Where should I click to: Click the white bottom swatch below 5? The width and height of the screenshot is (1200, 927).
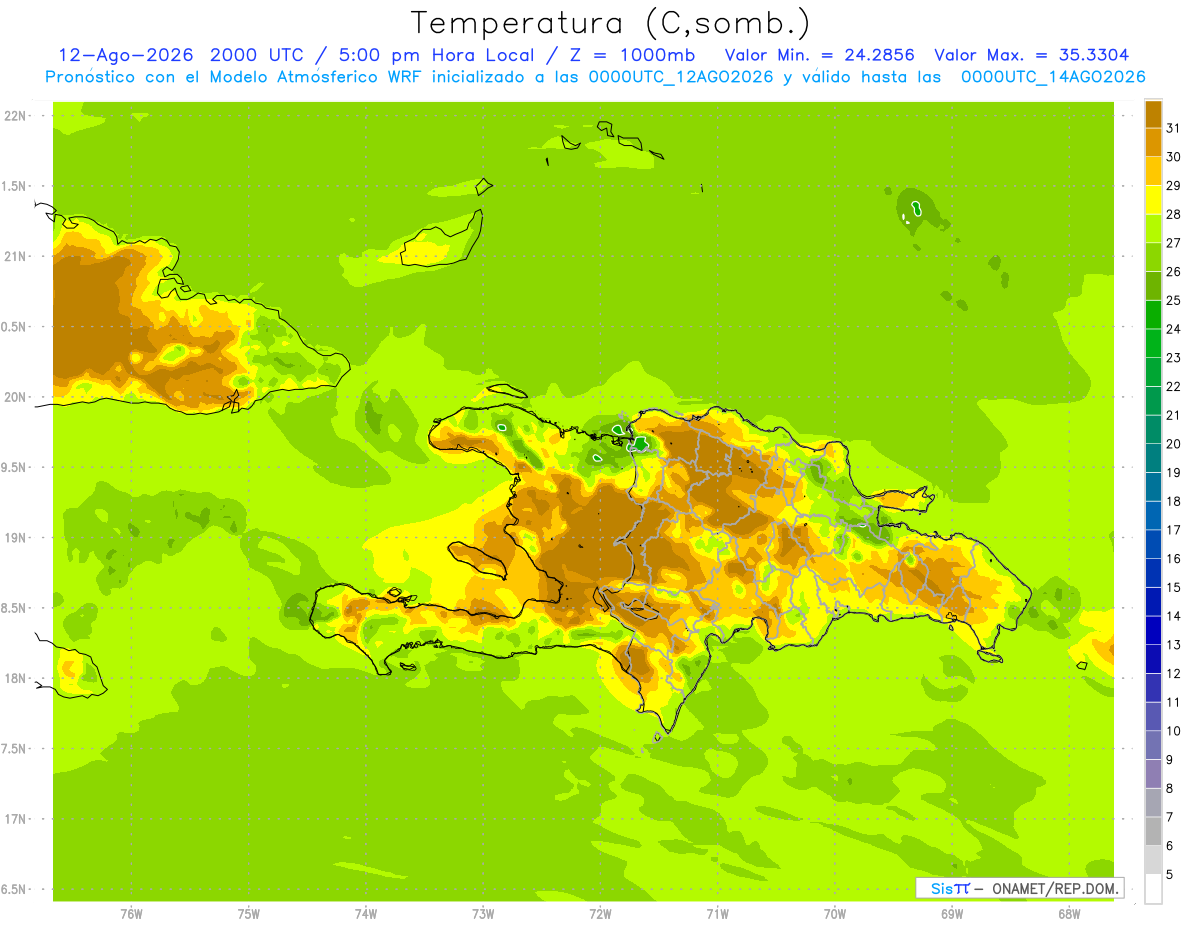pos(1153,889)
